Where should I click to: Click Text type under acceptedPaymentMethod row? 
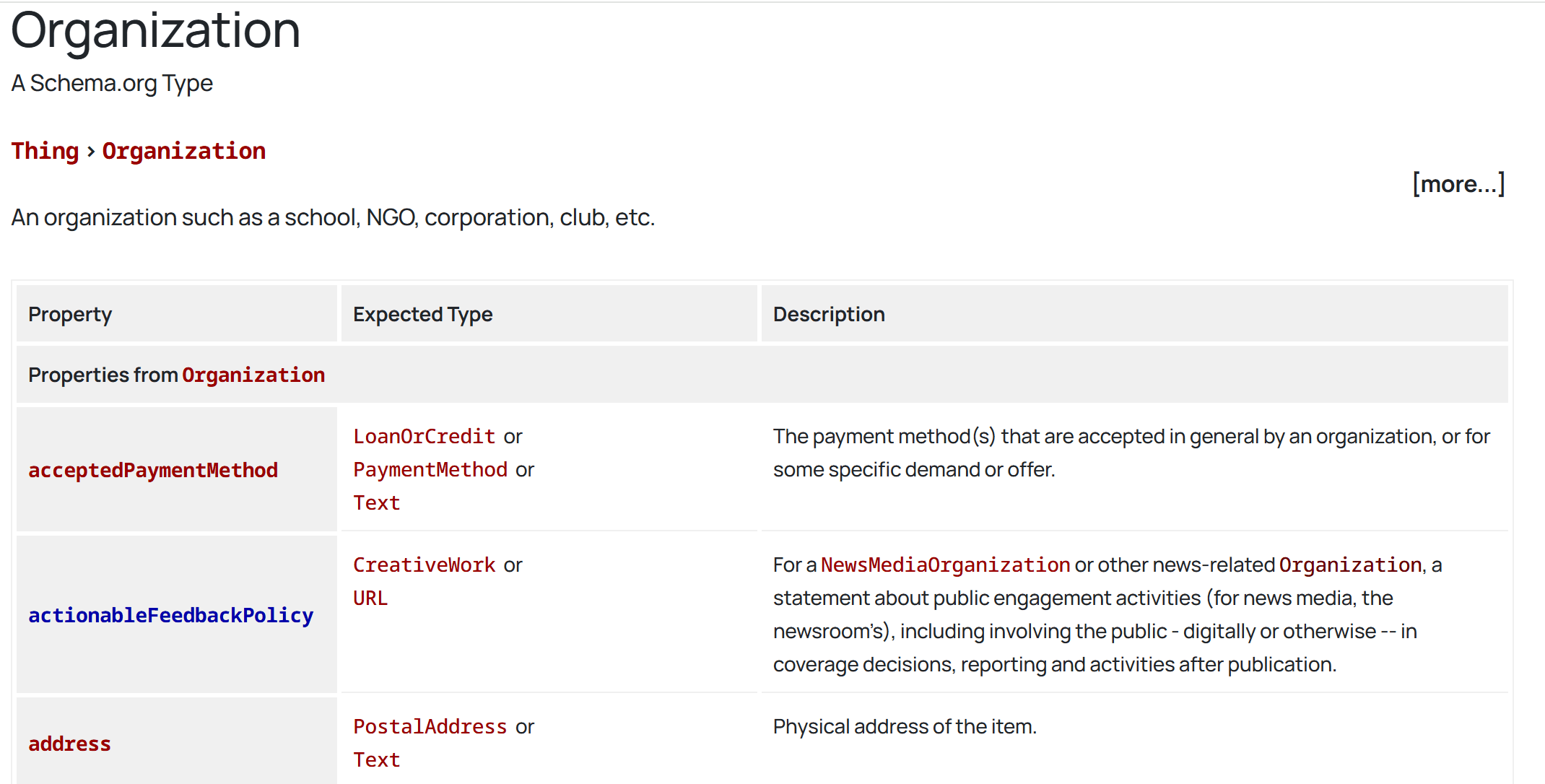376,502
